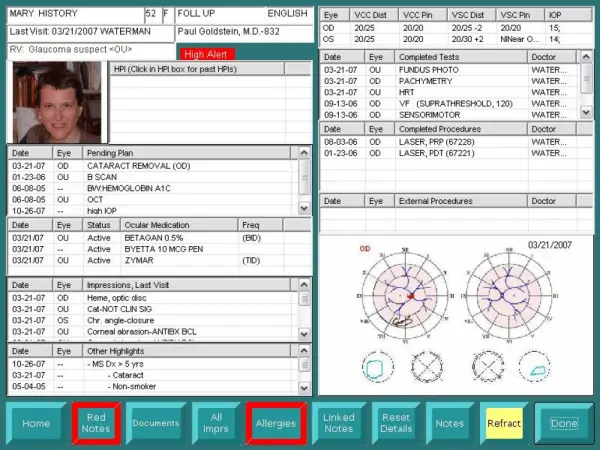Click the teal square sketch below OD drawing
This screenshot has height=450, width=600.
tap(372, 368)
